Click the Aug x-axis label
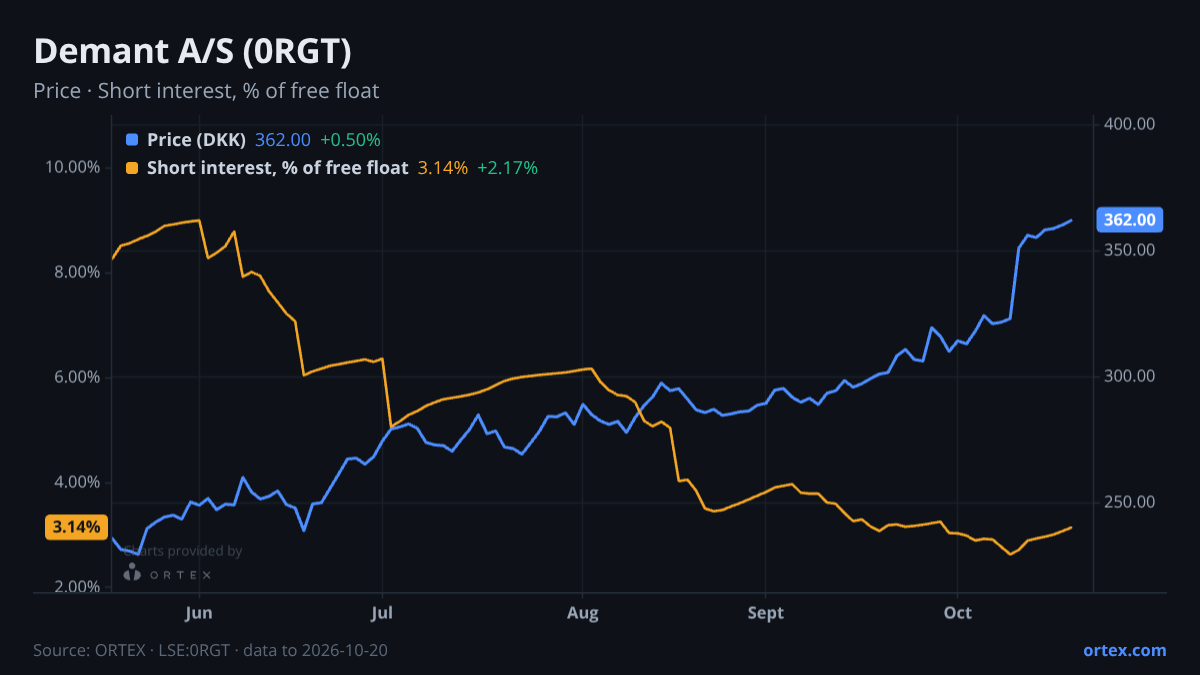1200x675 pixels. coord(583,612)
